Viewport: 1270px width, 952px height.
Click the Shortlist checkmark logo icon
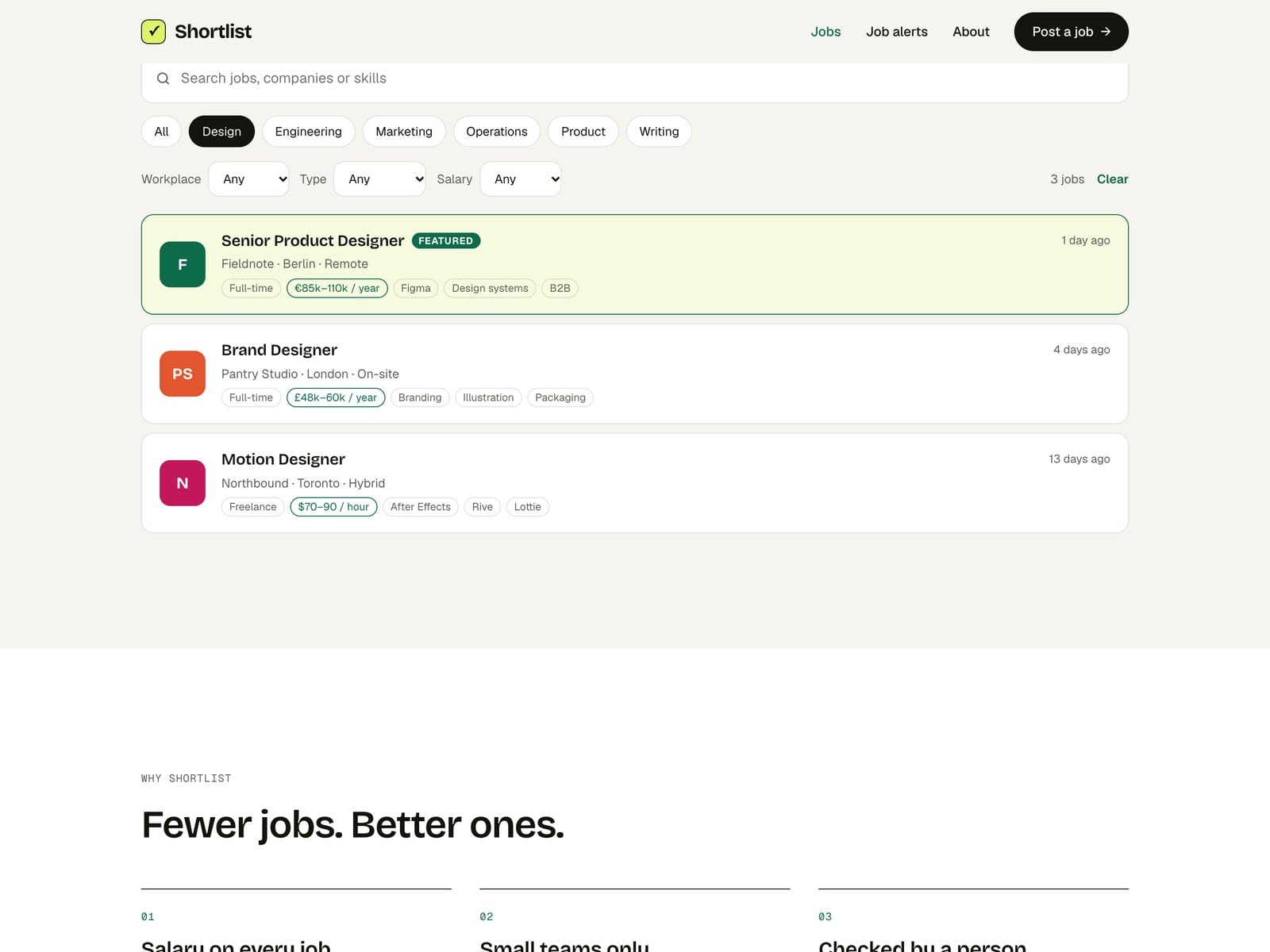point(153,32)
